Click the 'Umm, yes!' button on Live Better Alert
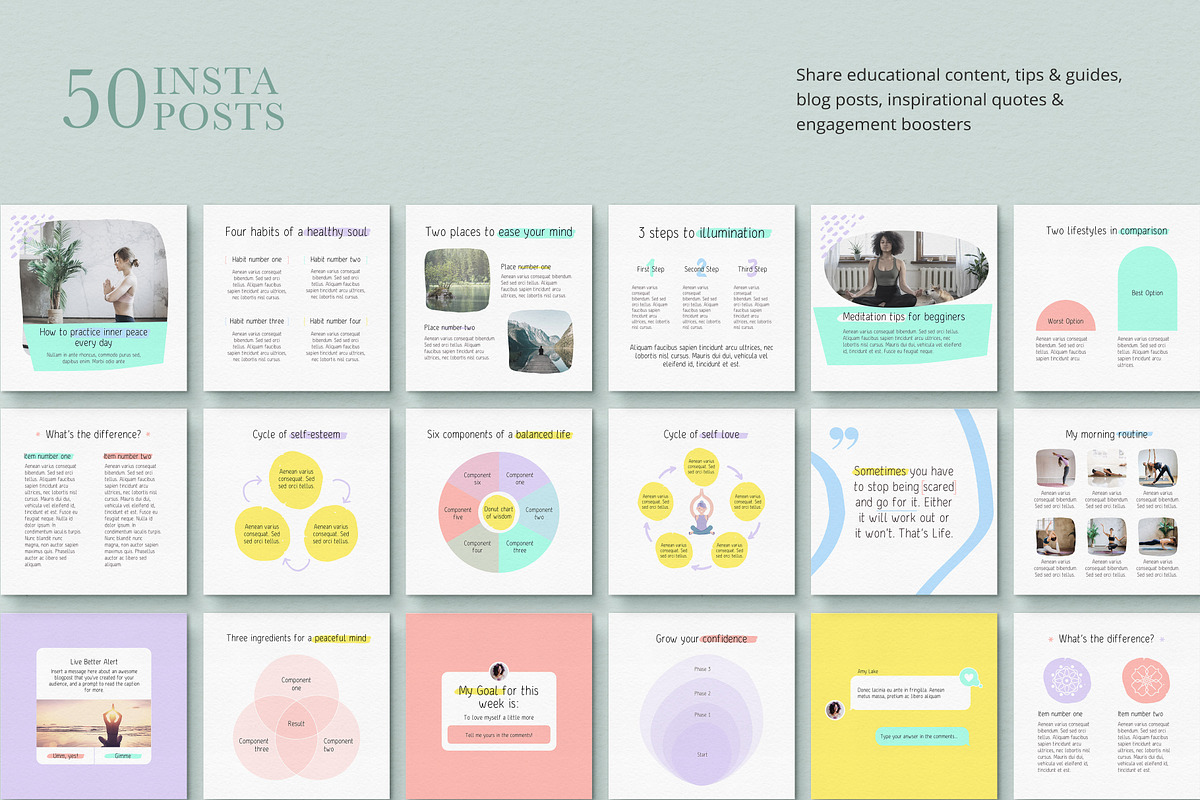1200x800 pixels. pos(66,757)
